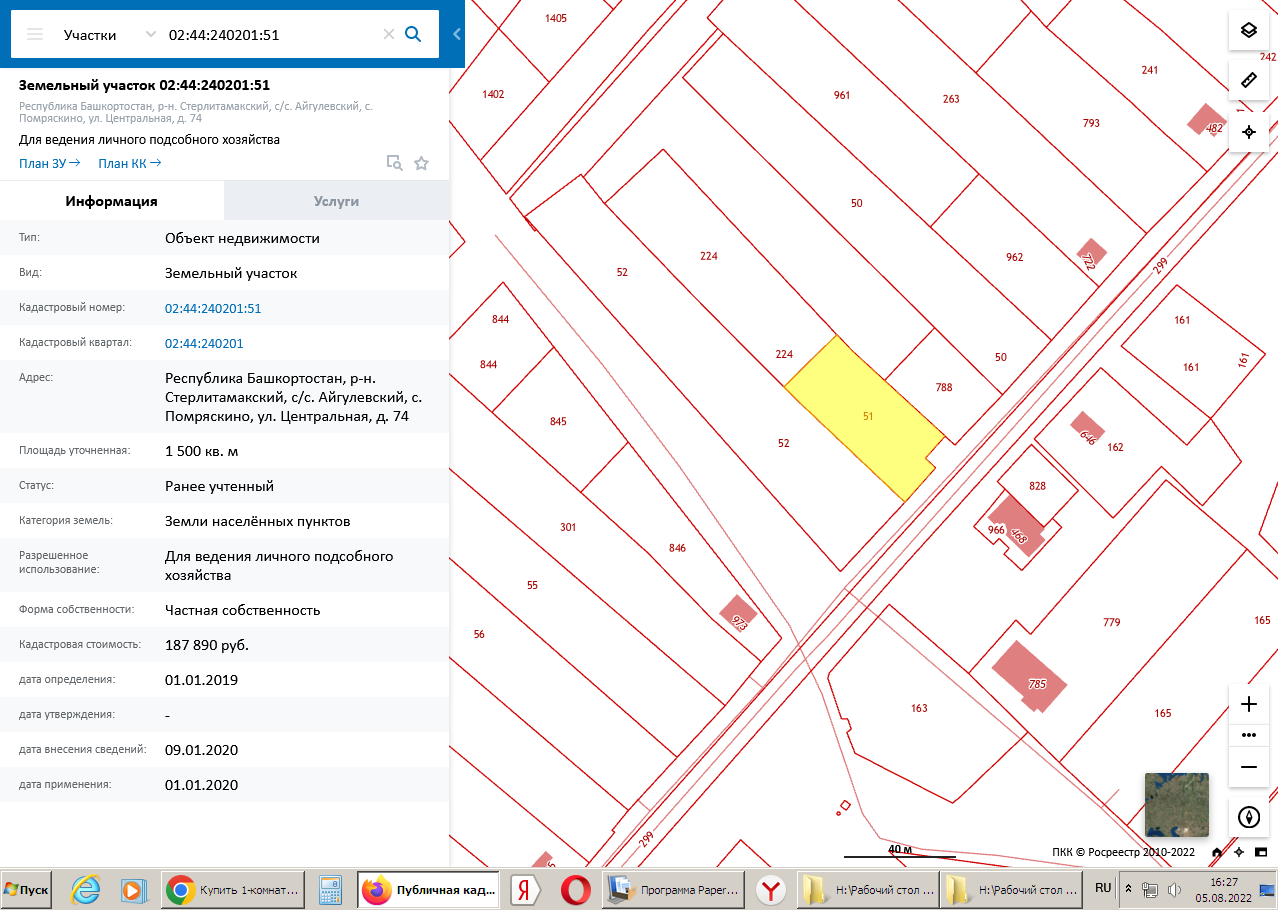Expand the Участки search type dropdown

tap(151, 34)
